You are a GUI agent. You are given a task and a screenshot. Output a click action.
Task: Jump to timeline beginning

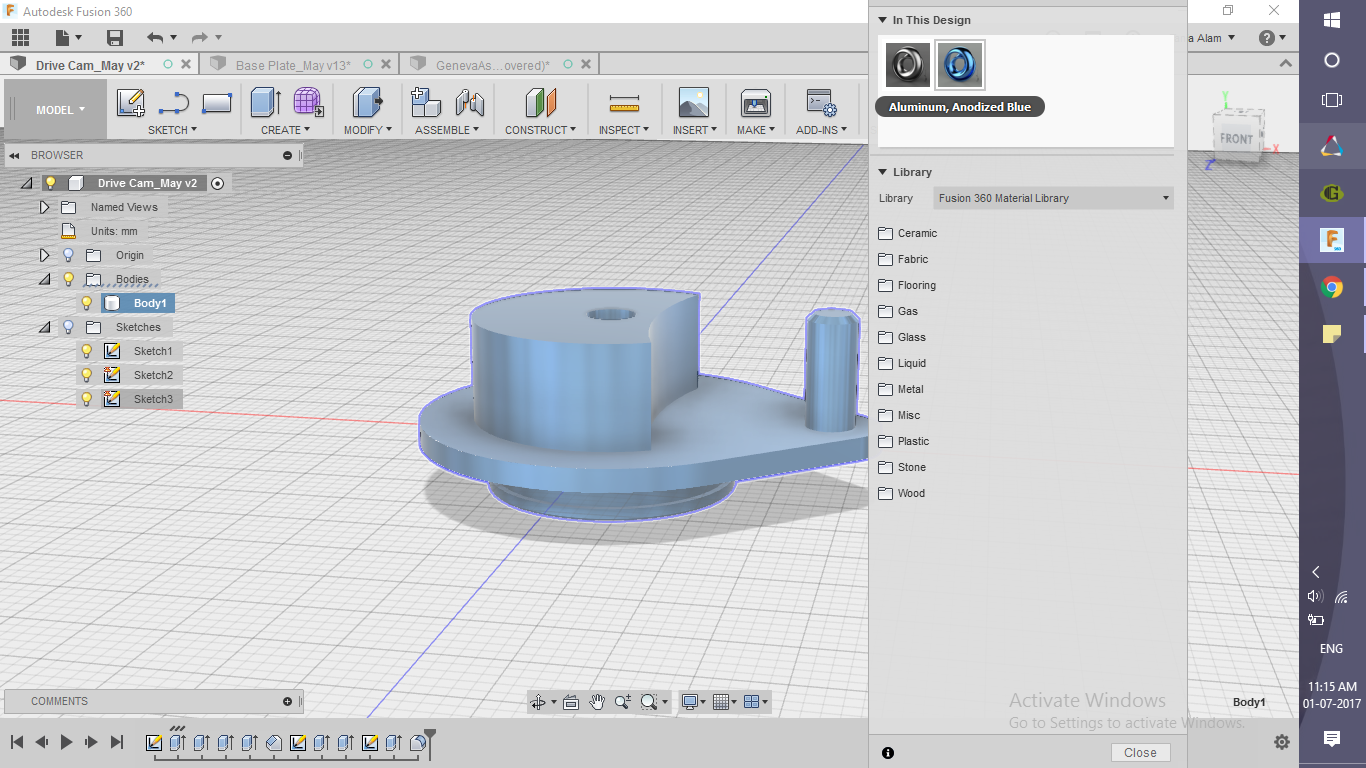click(17, 742)
